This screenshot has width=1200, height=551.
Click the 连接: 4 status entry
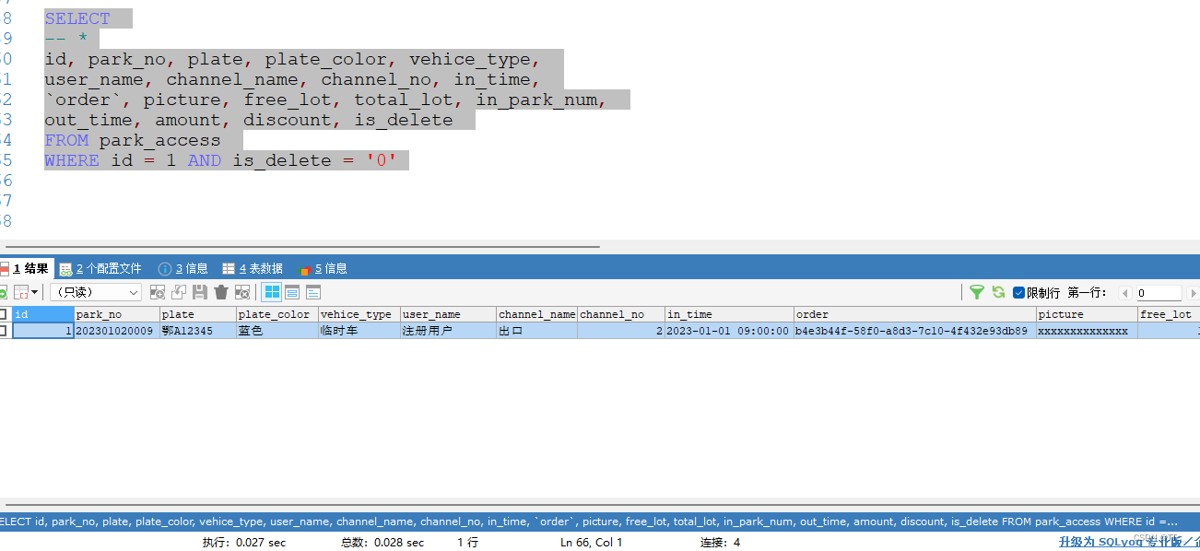click(720, 542)
